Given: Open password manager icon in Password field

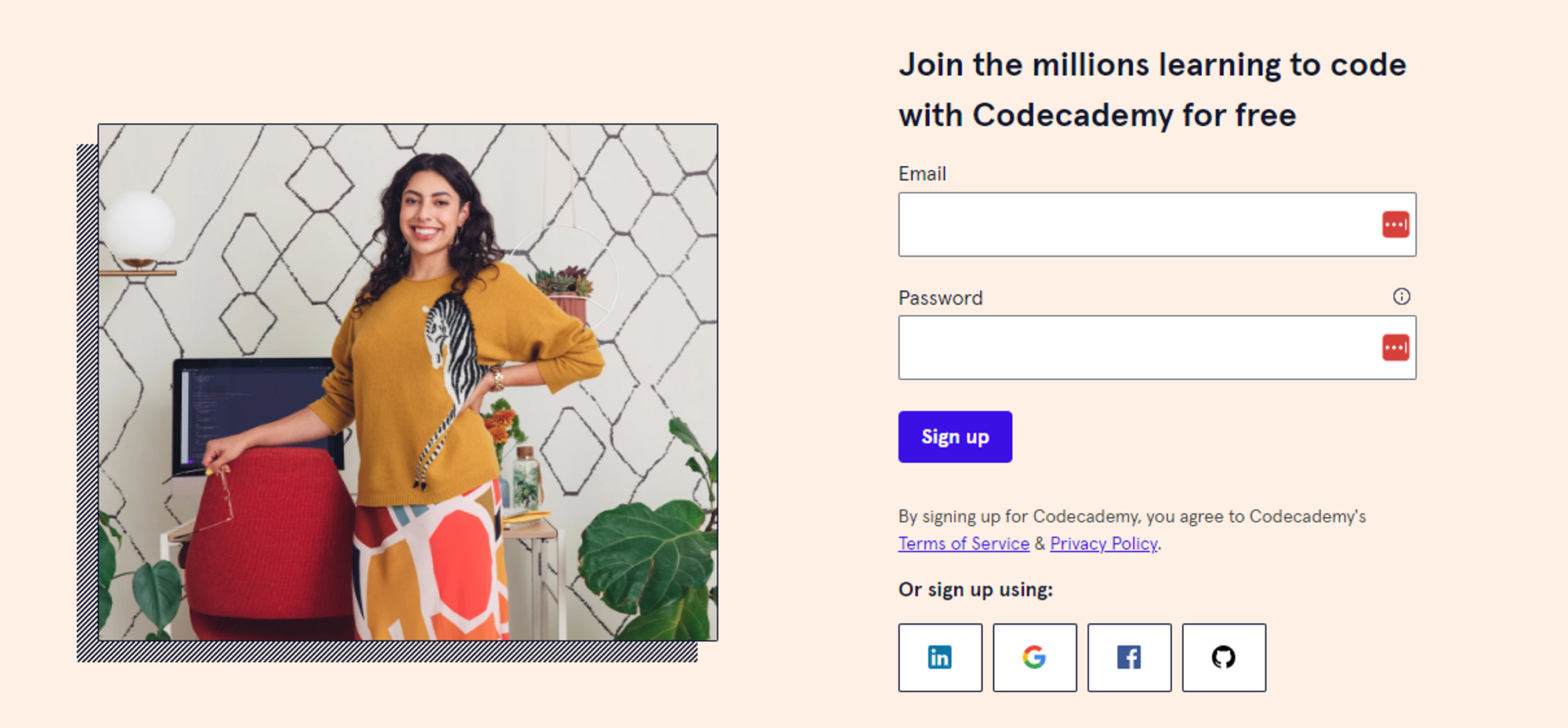Looking at the screenshot, I should click(1396, 348).
